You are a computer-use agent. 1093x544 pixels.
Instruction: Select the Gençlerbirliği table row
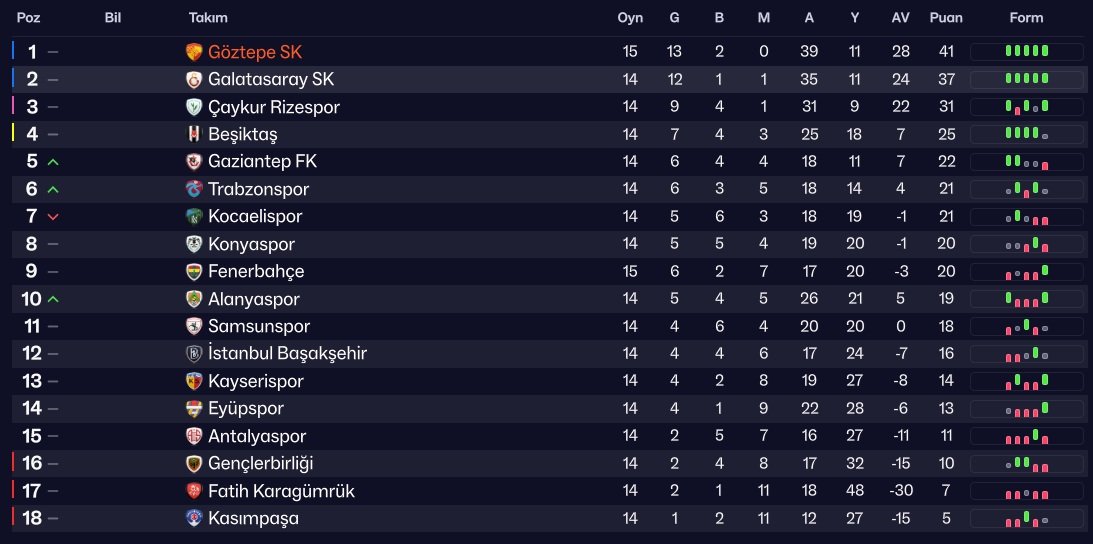pyautogui.click(x=549, y=464)
